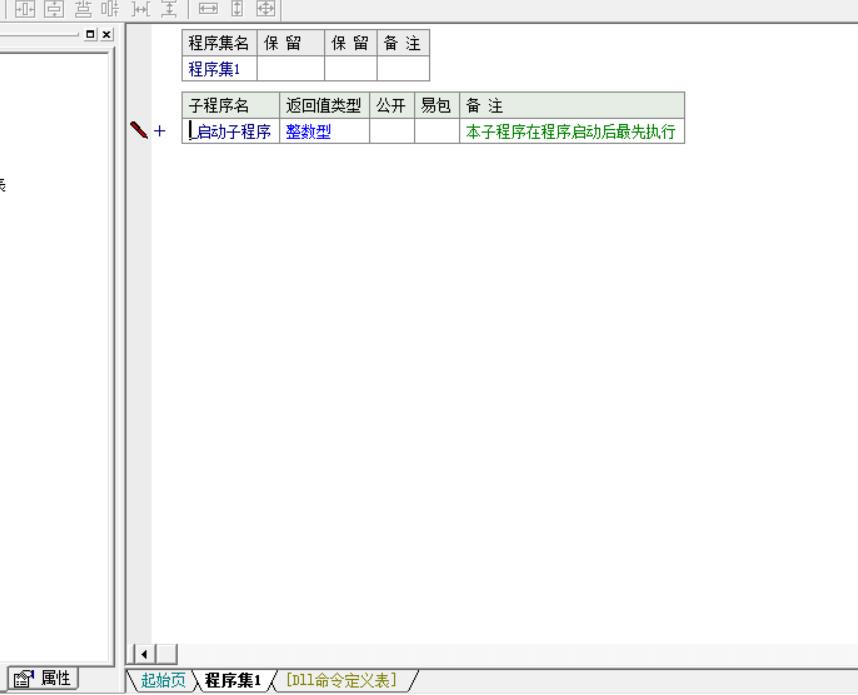Click the 返回值类型 column header

pyautogui.click(x=324, y=105)
